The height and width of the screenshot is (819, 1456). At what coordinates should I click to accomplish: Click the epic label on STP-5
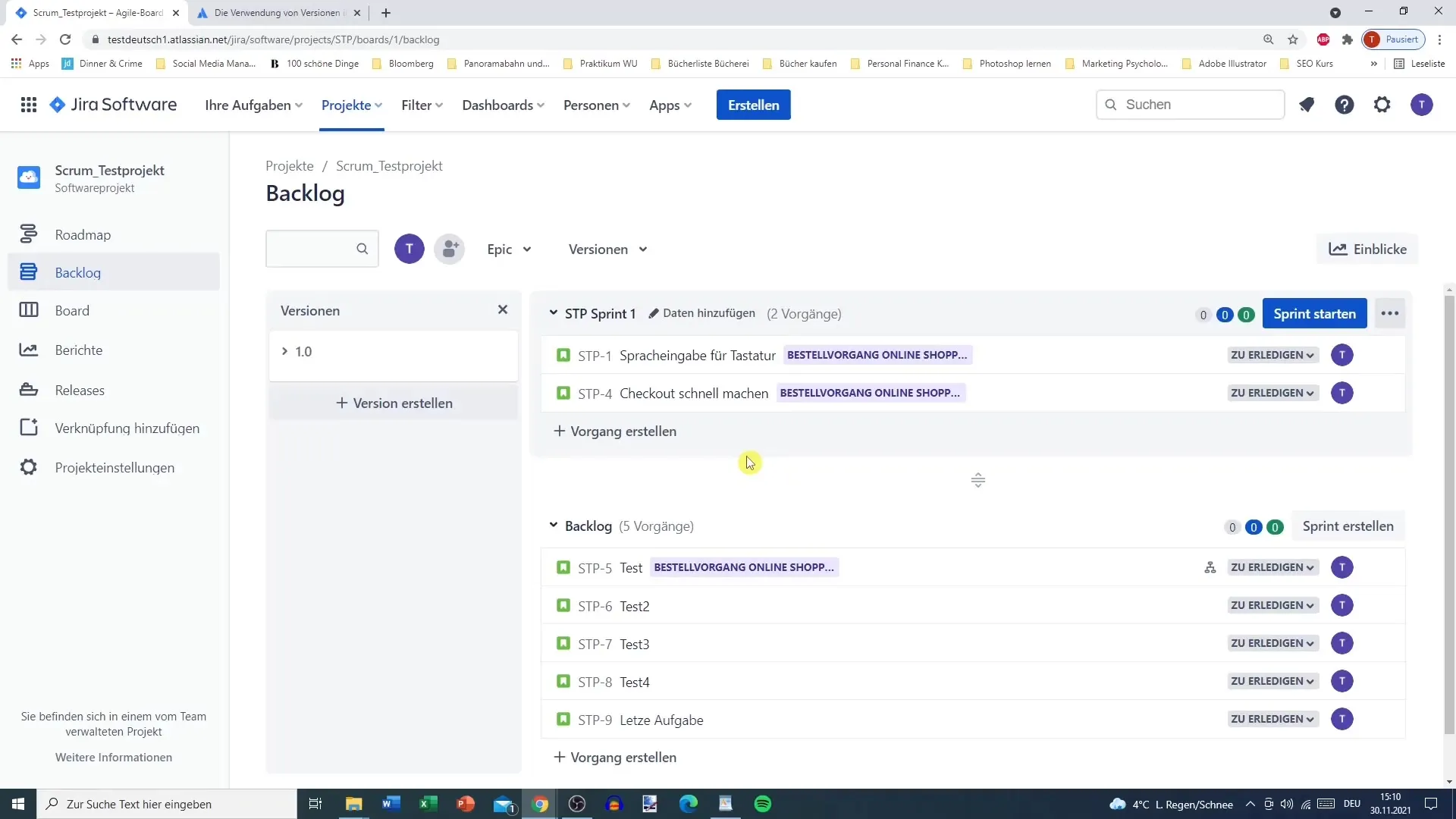(x=744, y=567)
